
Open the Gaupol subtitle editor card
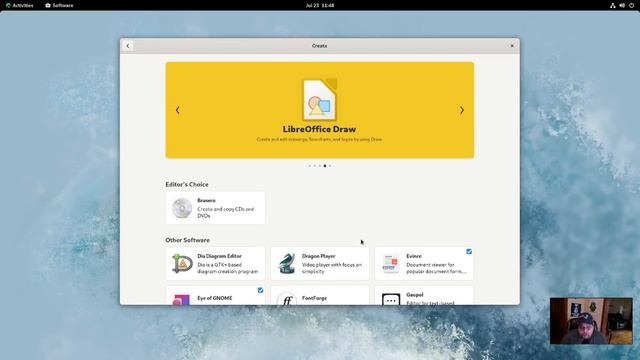(424, 295)
